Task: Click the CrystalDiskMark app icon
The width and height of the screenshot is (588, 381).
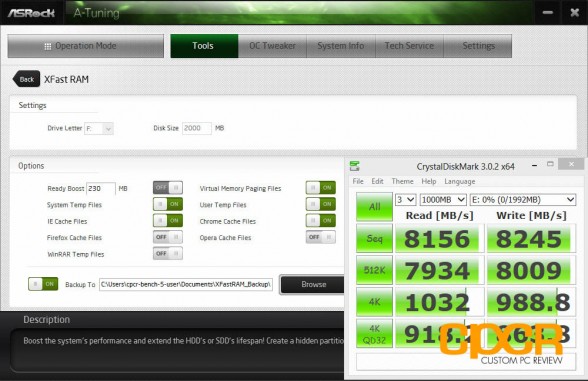Action: (x=354, y=166)
